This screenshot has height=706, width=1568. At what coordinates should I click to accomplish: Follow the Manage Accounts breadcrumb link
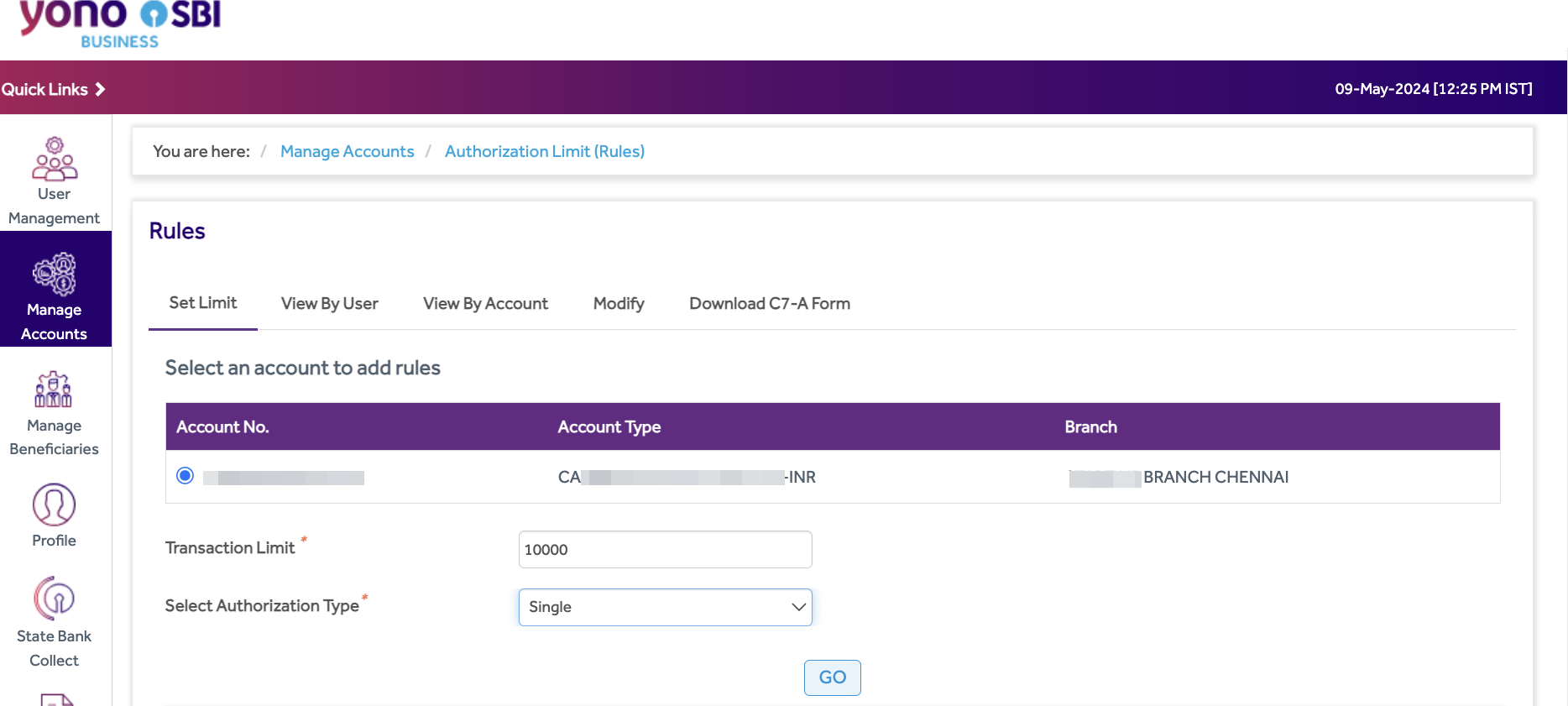click(x=347, y=152)
